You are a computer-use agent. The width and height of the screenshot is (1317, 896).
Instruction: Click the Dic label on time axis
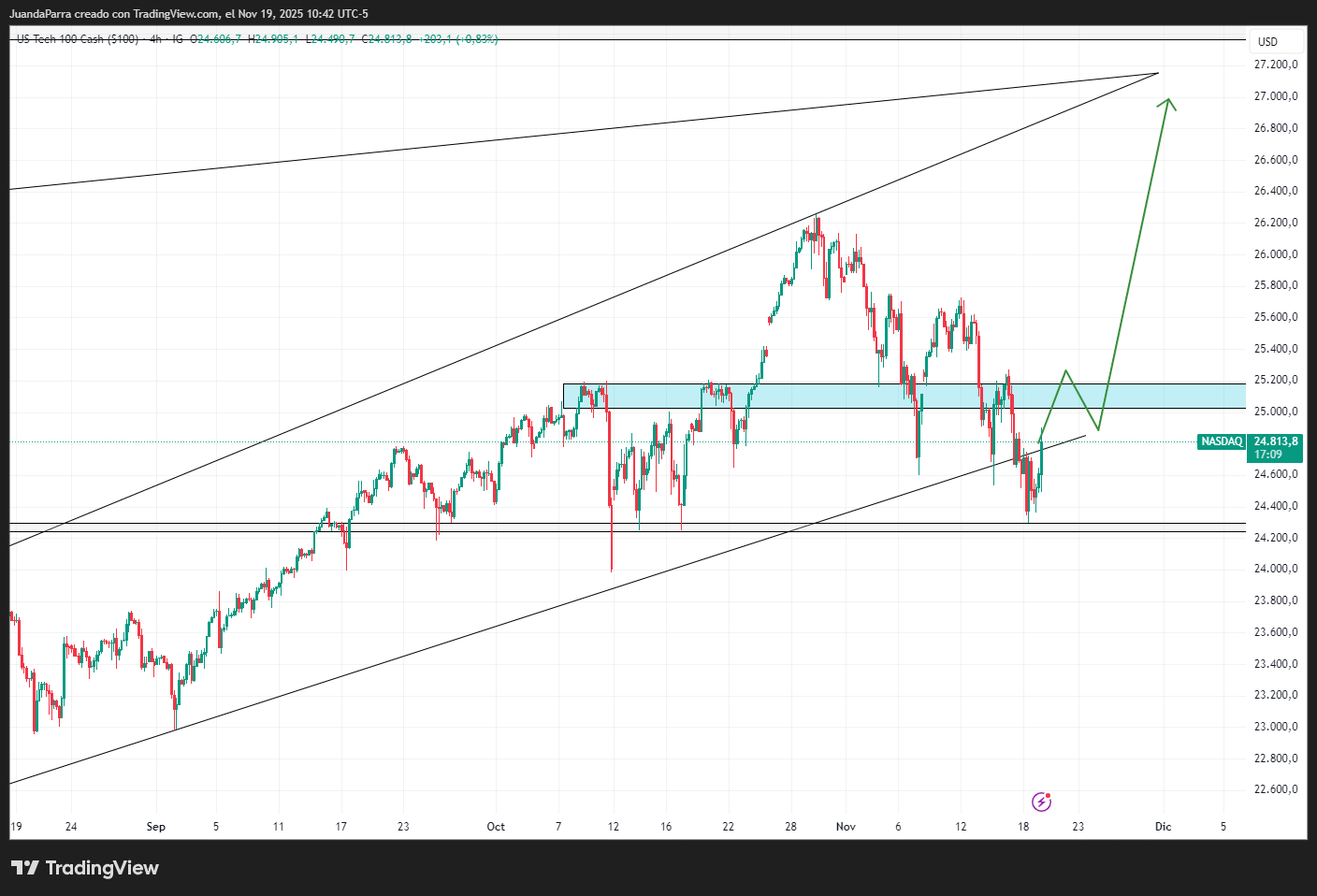click(1163, 827)
